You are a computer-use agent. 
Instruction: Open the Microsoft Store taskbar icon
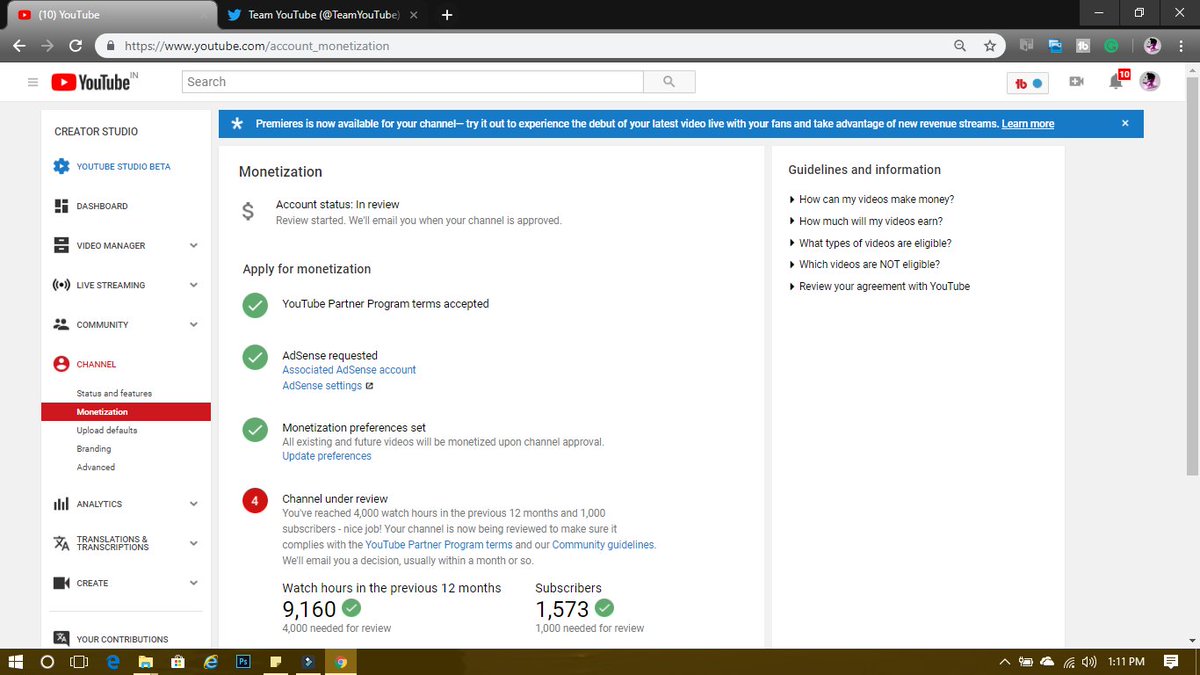click(x=178, y=662)
